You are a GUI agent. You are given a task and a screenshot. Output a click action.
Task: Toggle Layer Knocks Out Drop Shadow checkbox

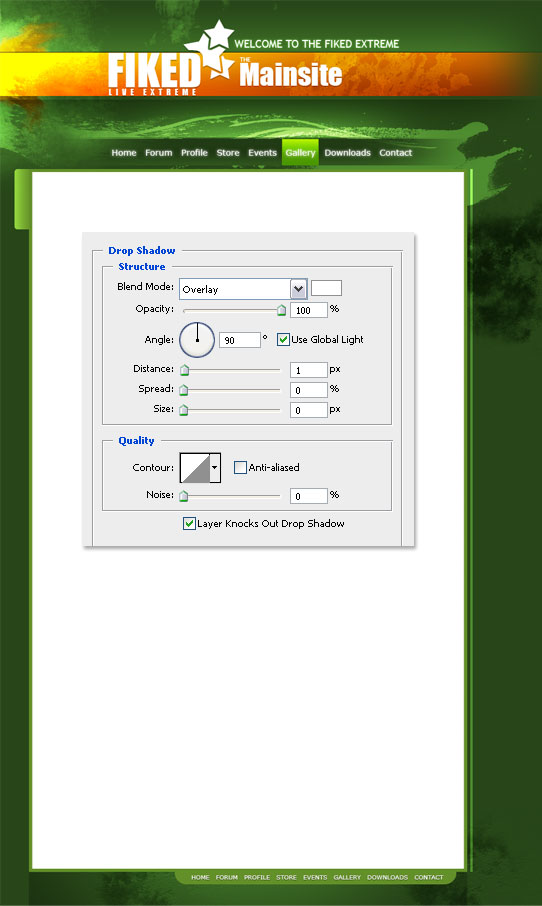[x=189, y=523]
